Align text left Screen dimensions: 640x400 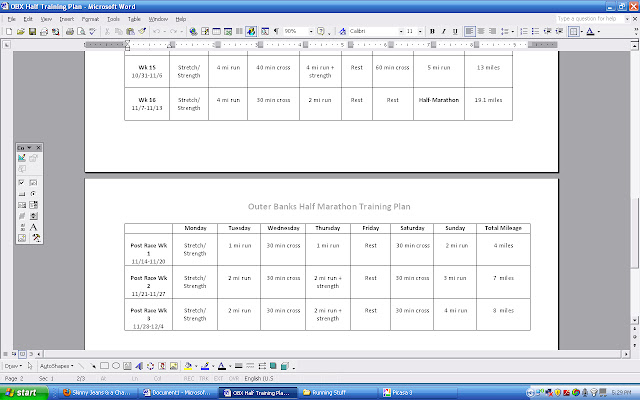point(470,31)
